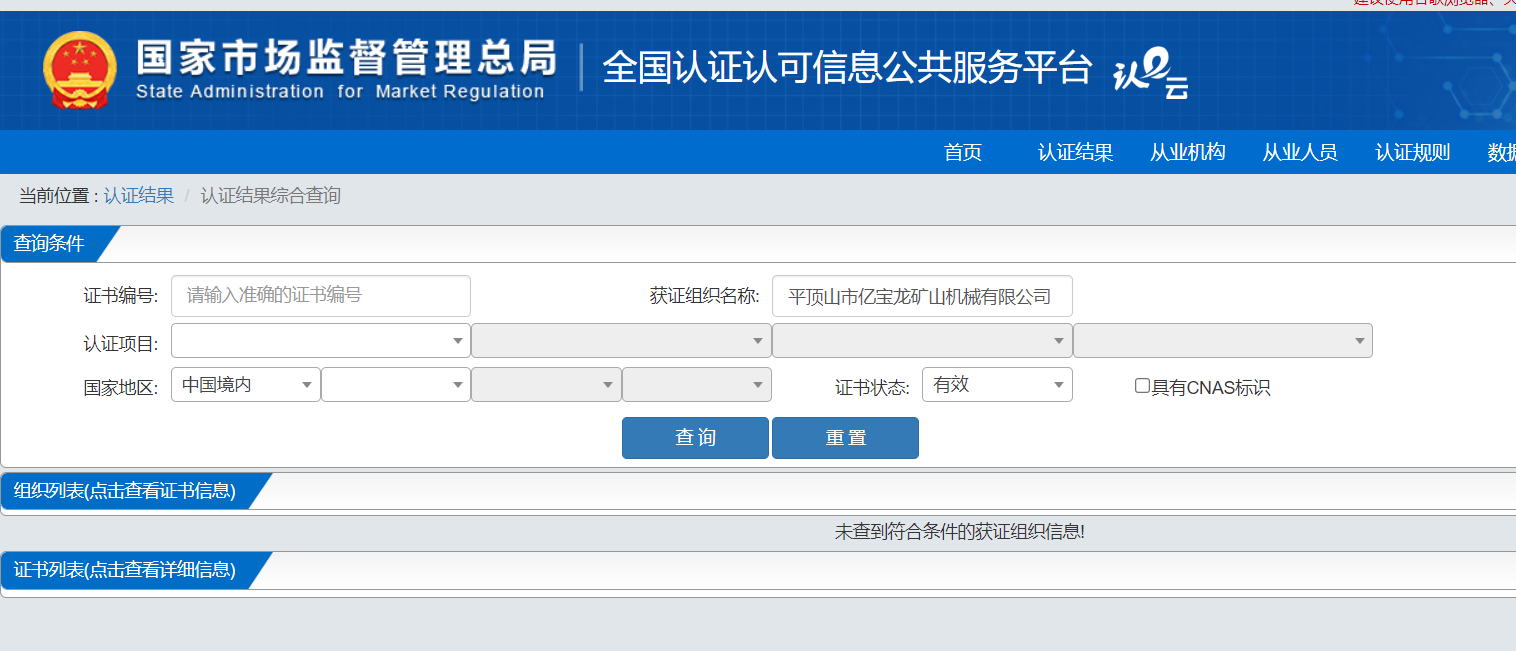Screen dimensions: 1516x651
Task: Click the 国家市场监督管理总局 title text
Action: click(346, 58)
